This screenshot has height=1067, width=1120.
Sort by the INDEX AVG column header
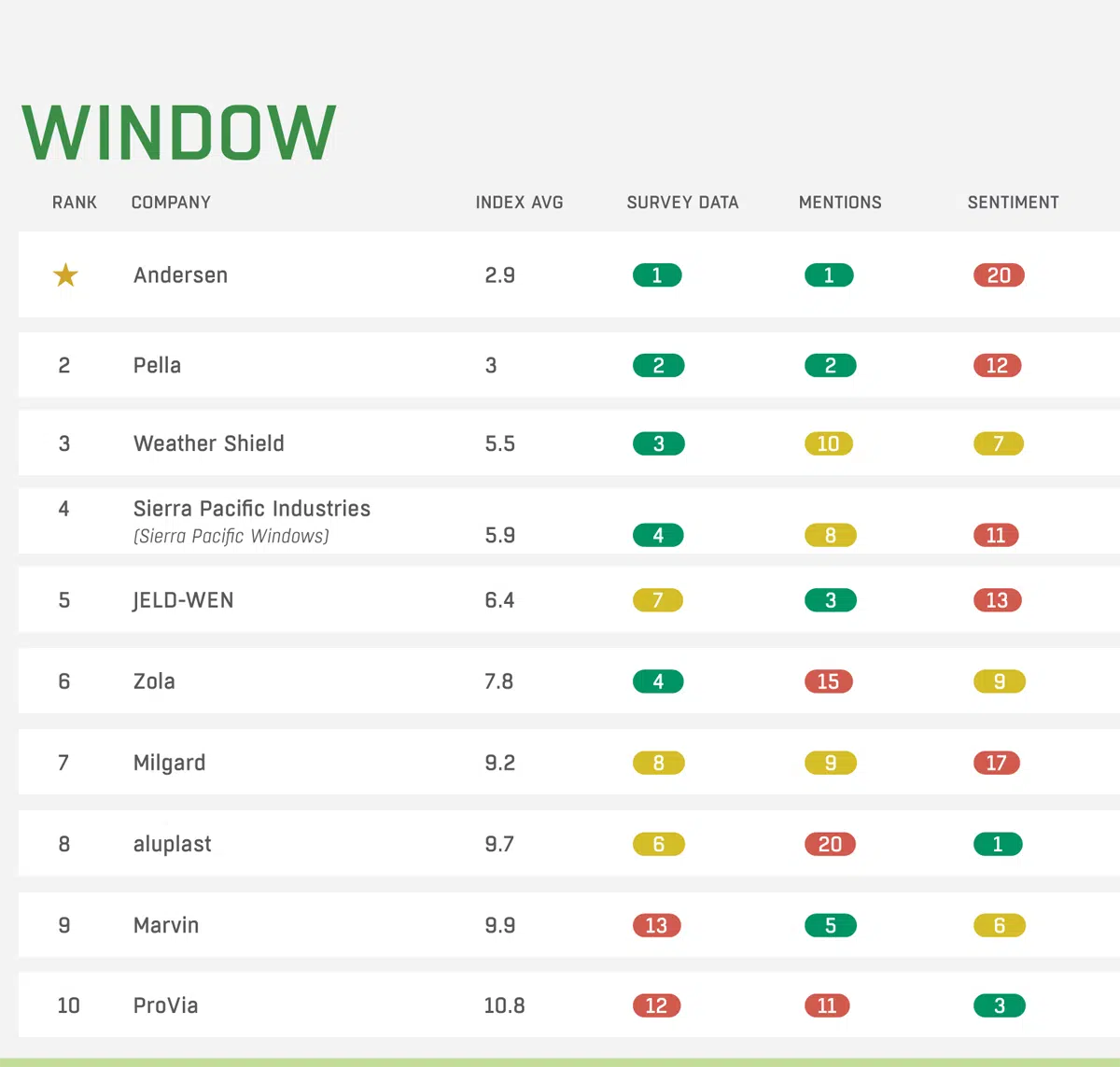coord(519,203)
